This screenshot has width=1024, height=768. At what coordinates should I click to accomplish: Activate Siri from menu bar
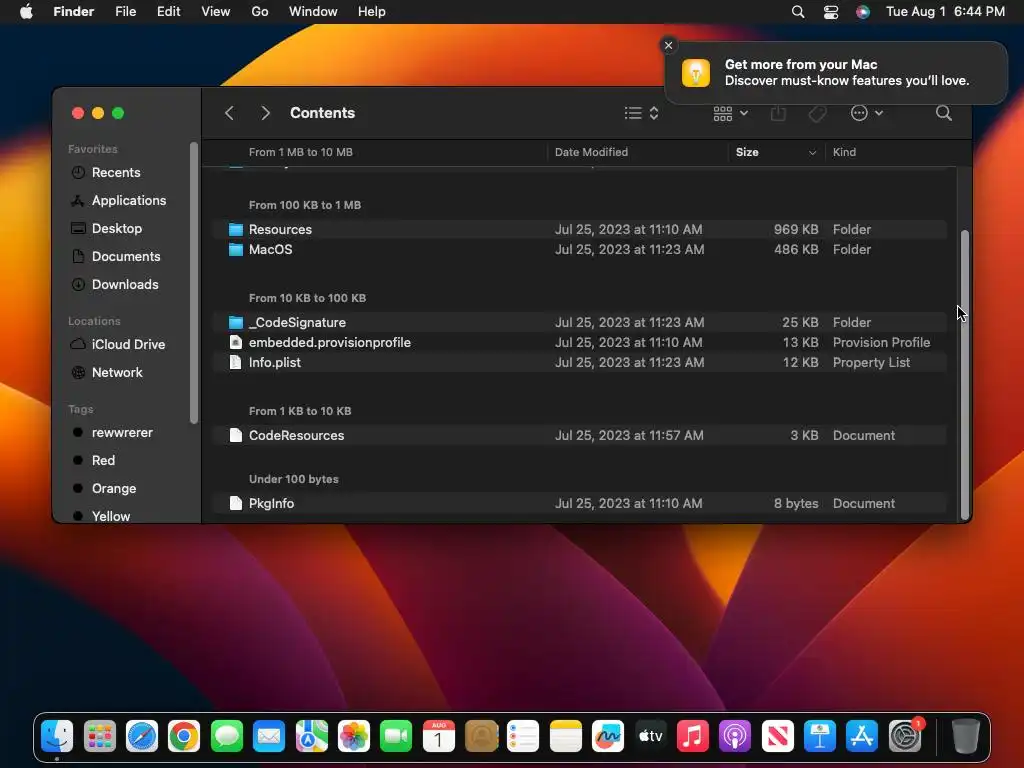(x=863, y=12)
